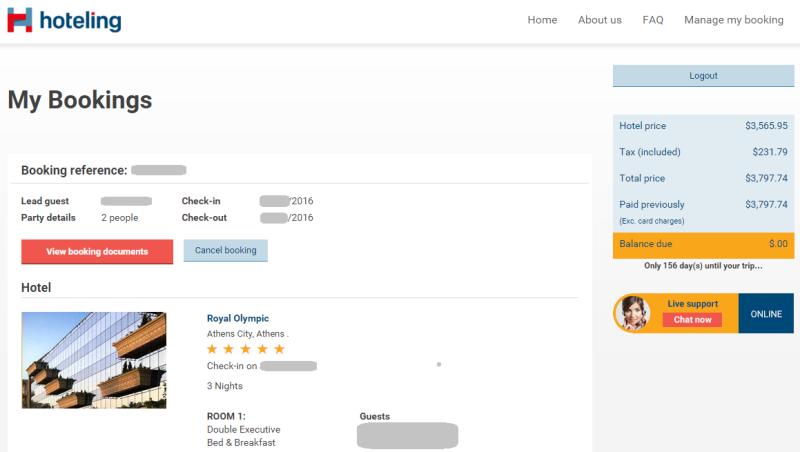Screen dimensions: 800x452
Task: Open the Royal Olympic hotel photo
Action: [x=94, y=360]
